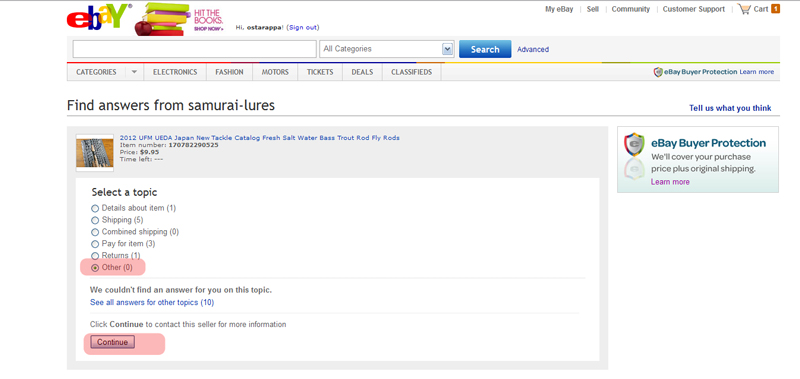Open the item thumbnail image
This screenshot has height=379, width=800.
tap(95, 153)
